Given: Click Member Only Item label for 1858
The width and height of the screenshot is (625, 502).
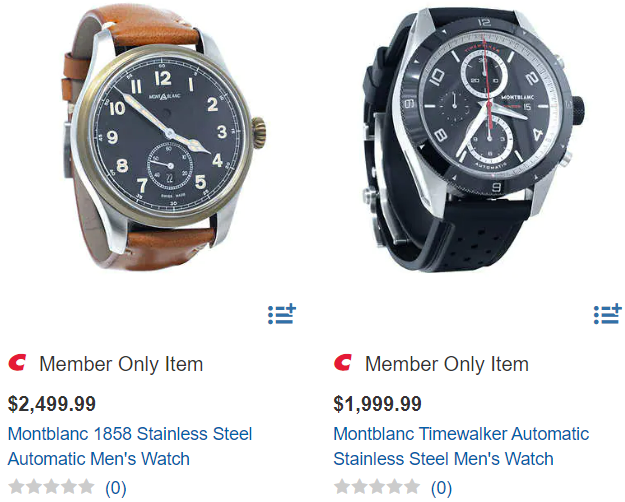Looking at the screenshot, I should [121, 364].
